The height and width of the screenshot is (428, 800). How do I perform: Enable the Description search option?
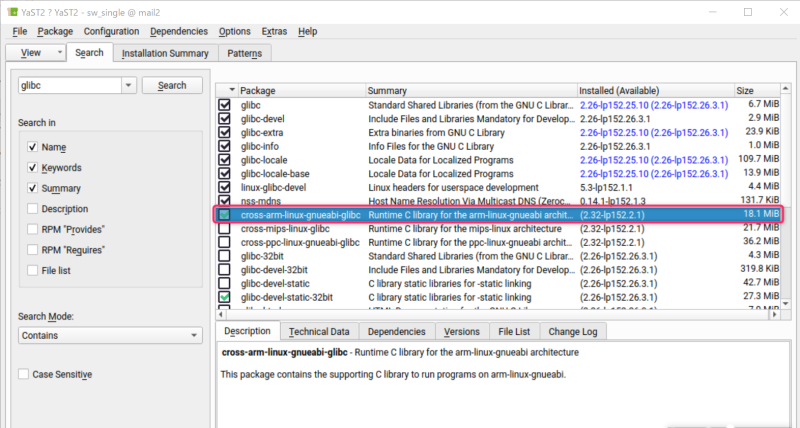(33, 209)
